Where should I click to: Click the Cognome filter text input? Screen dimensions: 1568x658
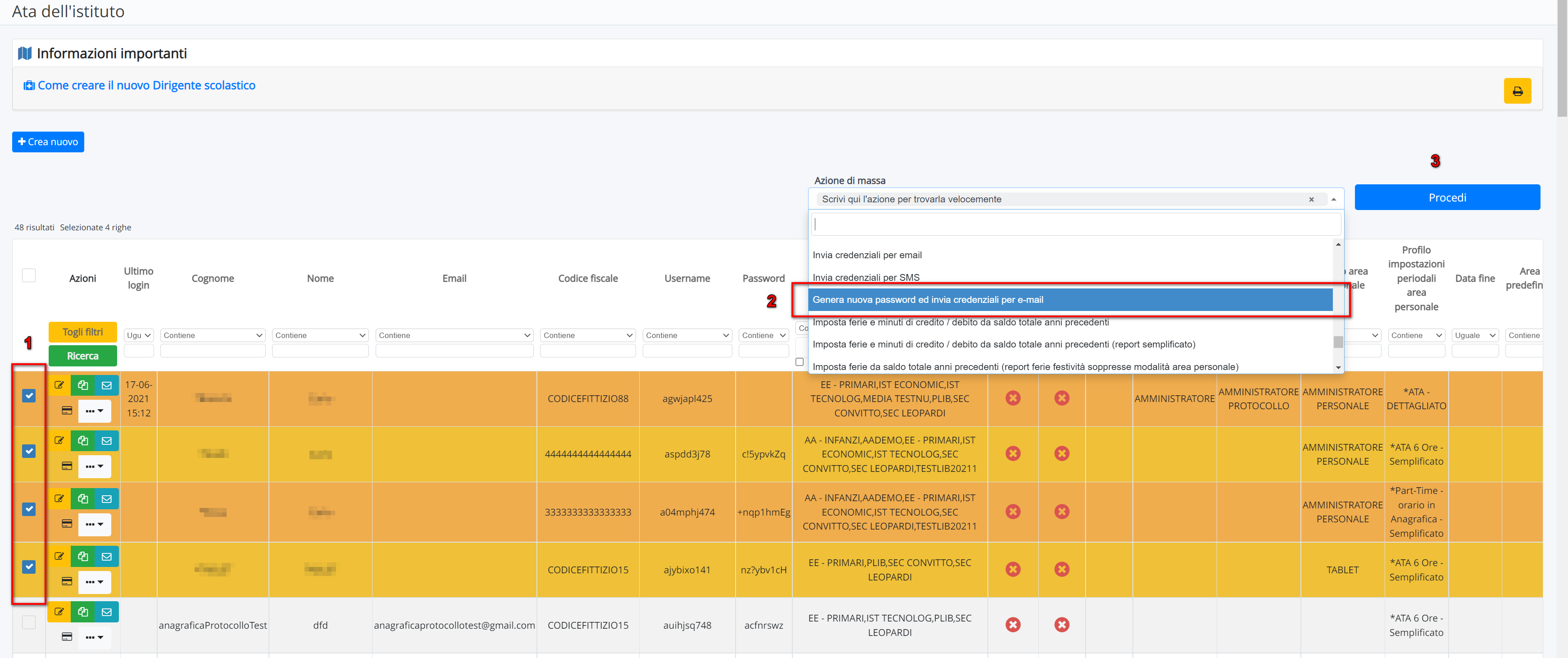(213, 351)
